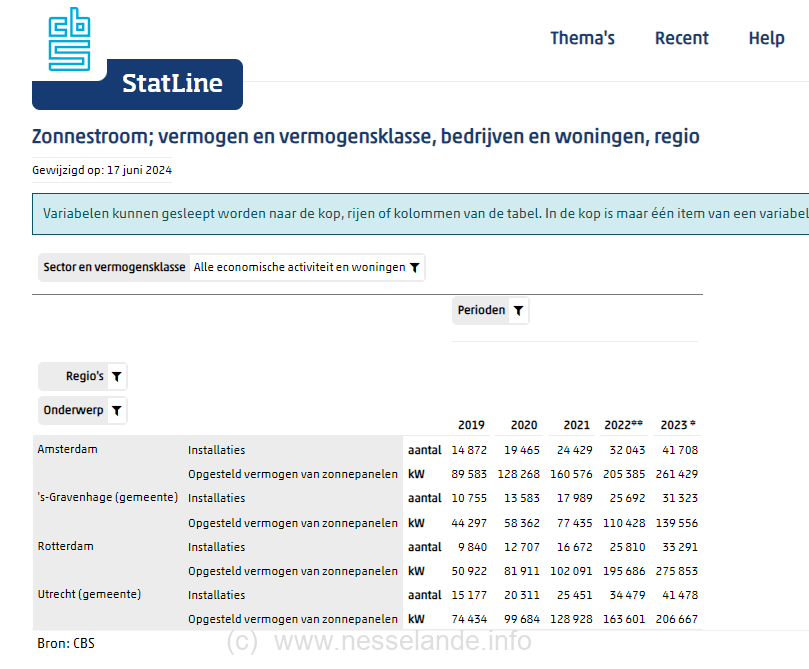
Task: Select the table title heading text
Action: [x=366, y=137]
